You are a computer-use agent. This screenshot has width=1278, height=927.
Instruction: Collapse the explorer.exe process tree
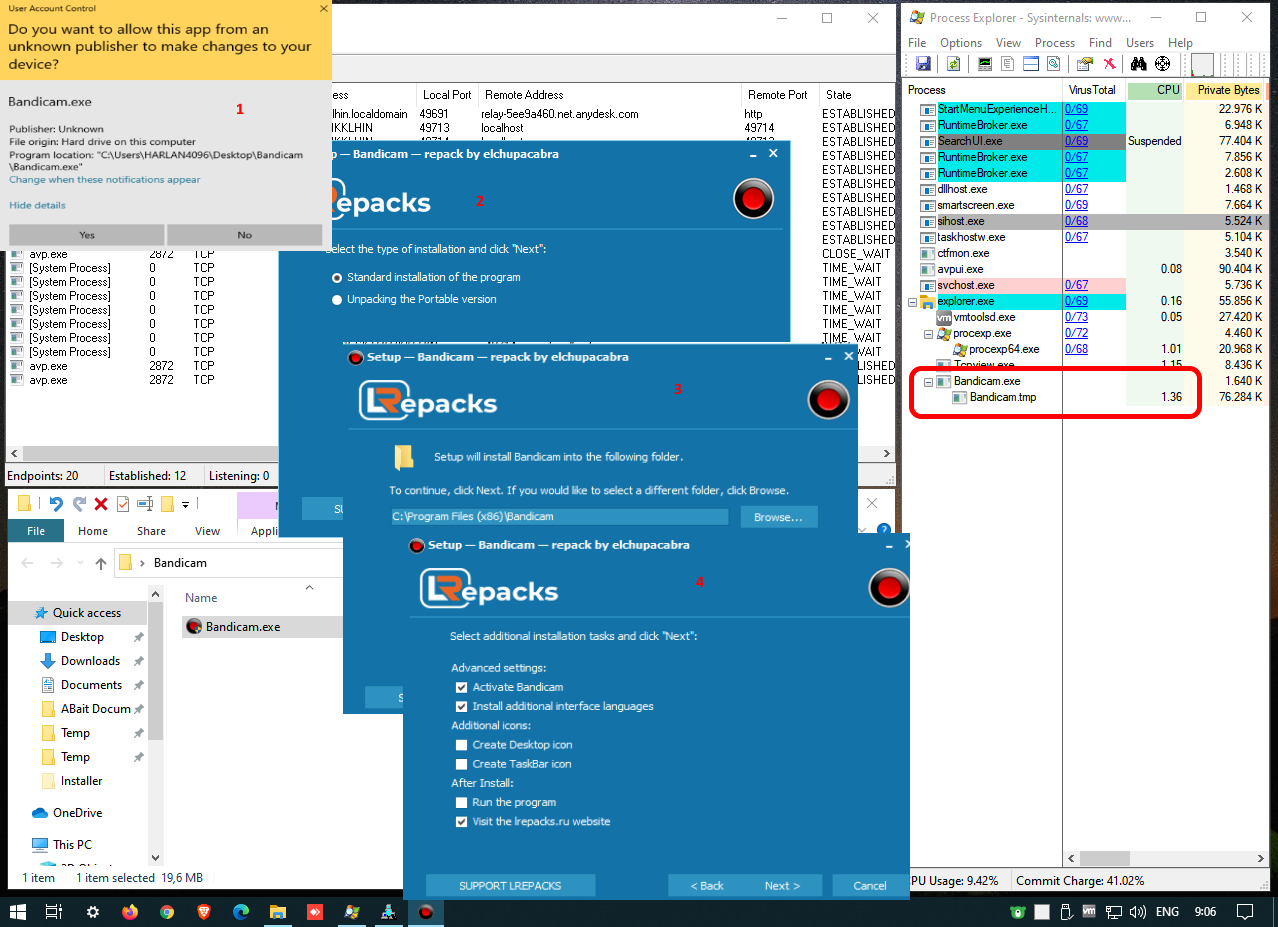click(912, 302)
